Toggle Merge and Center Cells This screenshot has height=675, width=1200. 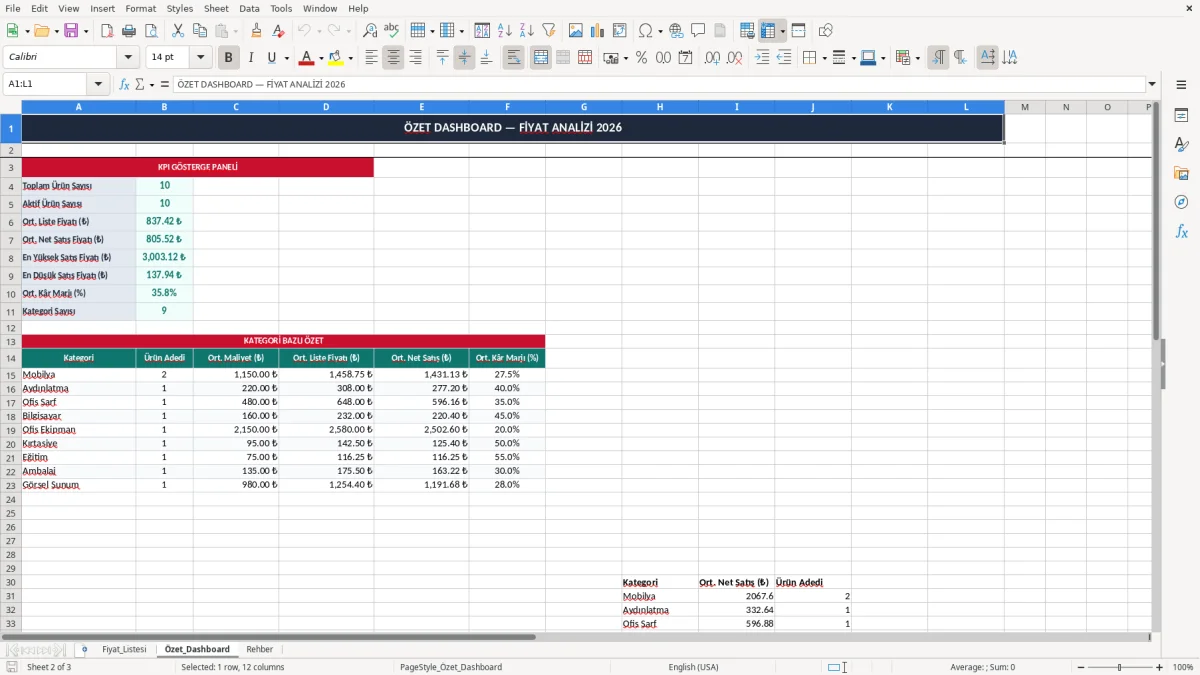pyautogui.click(x=541, y=58)
